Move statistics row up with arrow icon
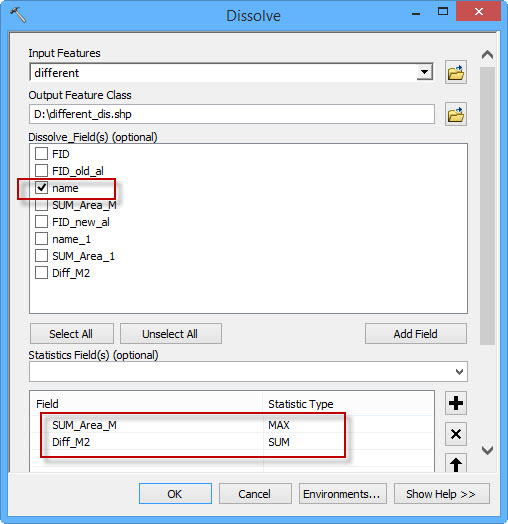 [456, 464]
